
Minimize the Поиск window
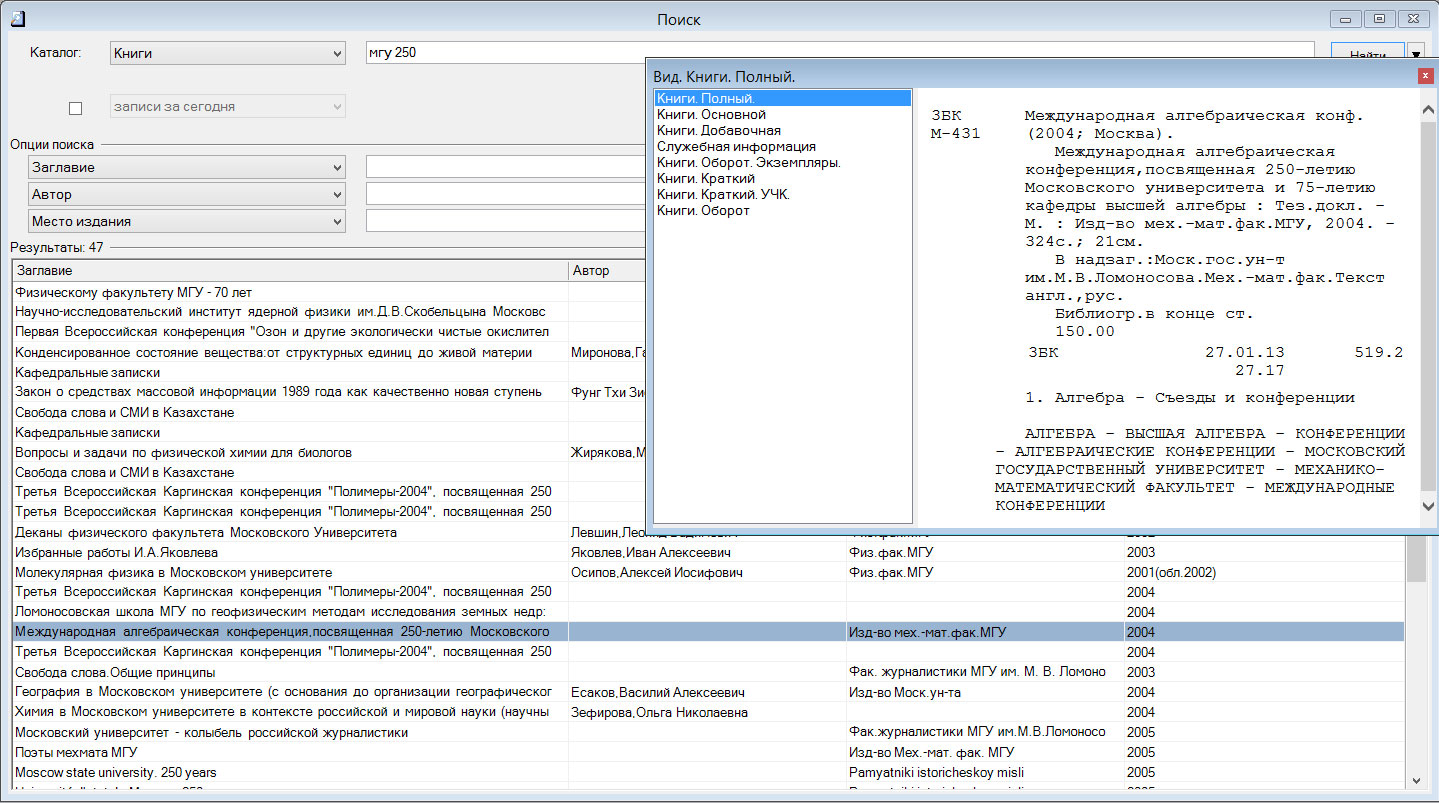tap(1347, 19)
